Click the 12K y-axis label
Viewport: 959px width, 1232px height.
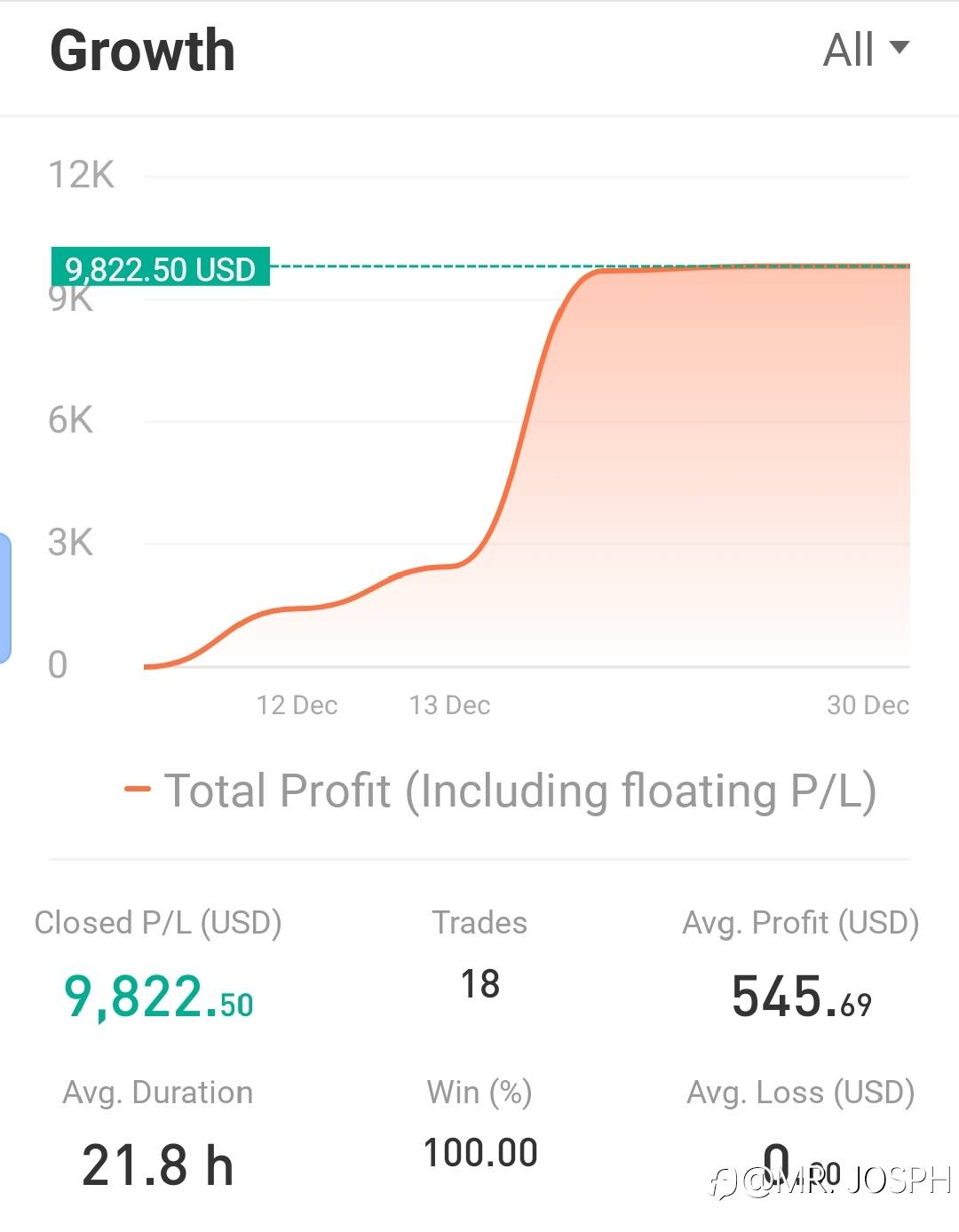coord(82,175)
